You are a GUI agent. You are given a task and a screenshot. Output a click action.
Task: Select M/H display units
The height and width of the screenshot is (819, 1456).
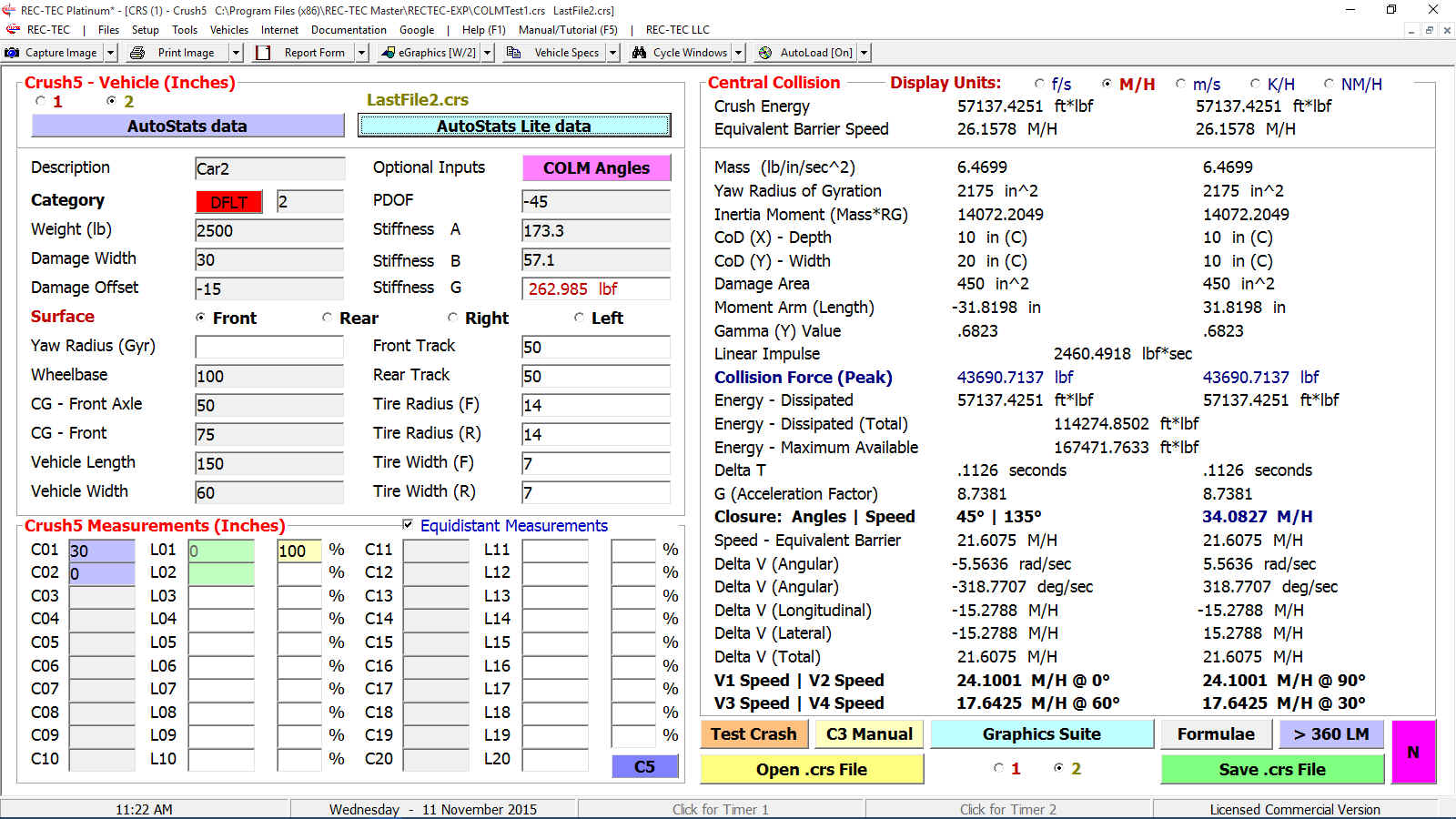1107,84
